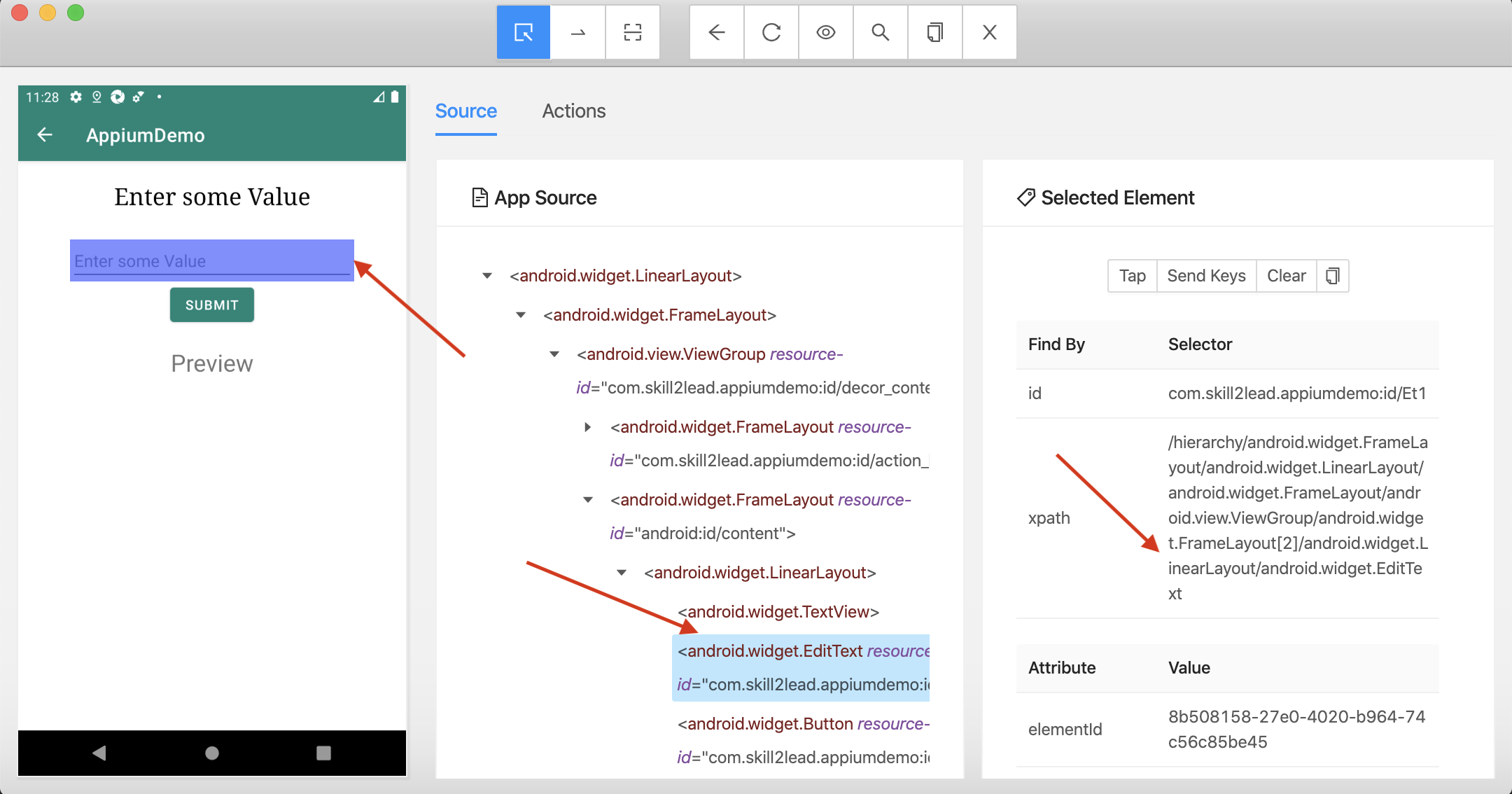This screenshot has width=1512, height=794.
Task: Enable tap by coordinates mode
Action: point(632,32)
